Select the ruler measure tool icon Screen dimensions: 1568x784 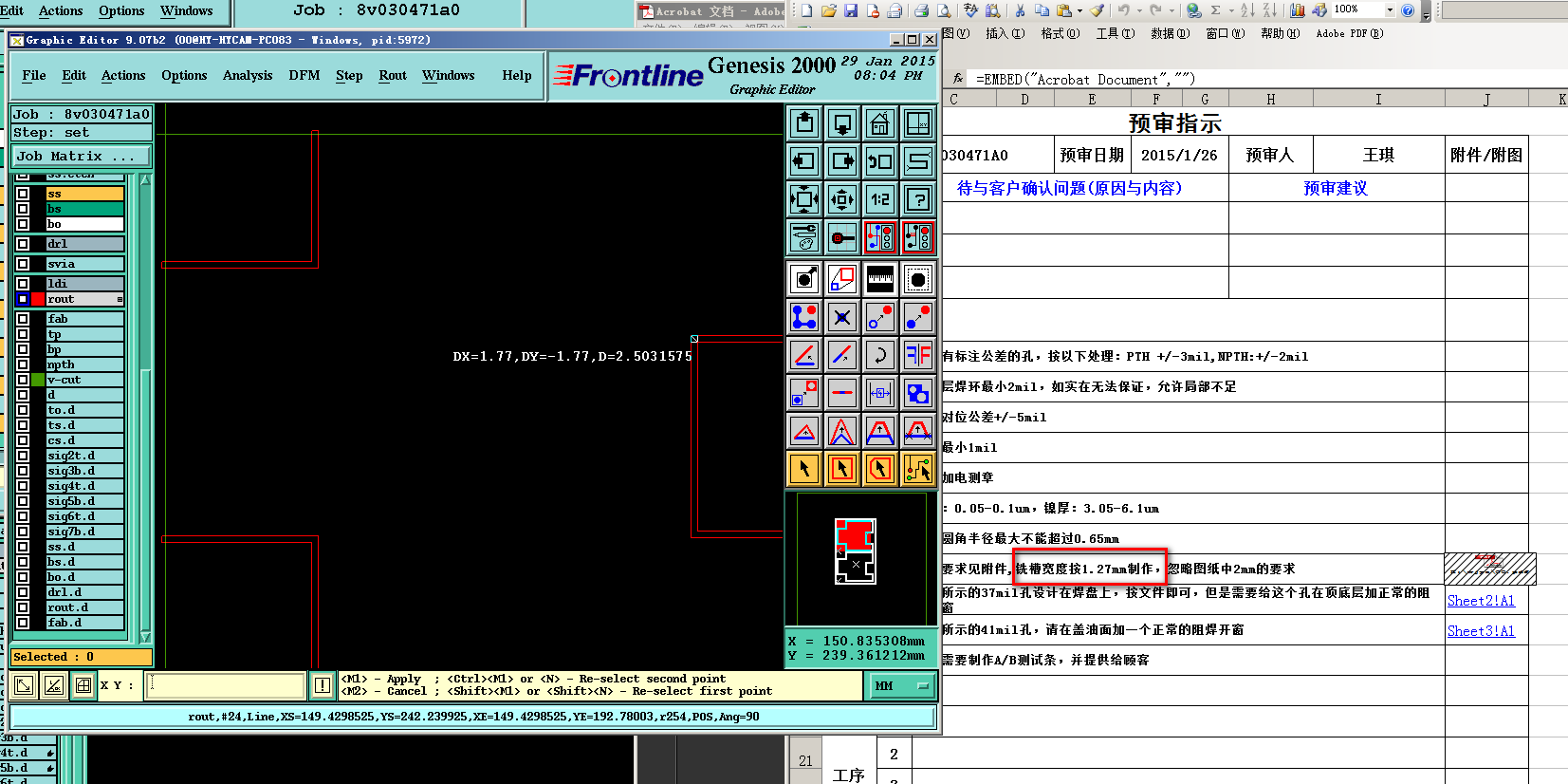(880, 279)
